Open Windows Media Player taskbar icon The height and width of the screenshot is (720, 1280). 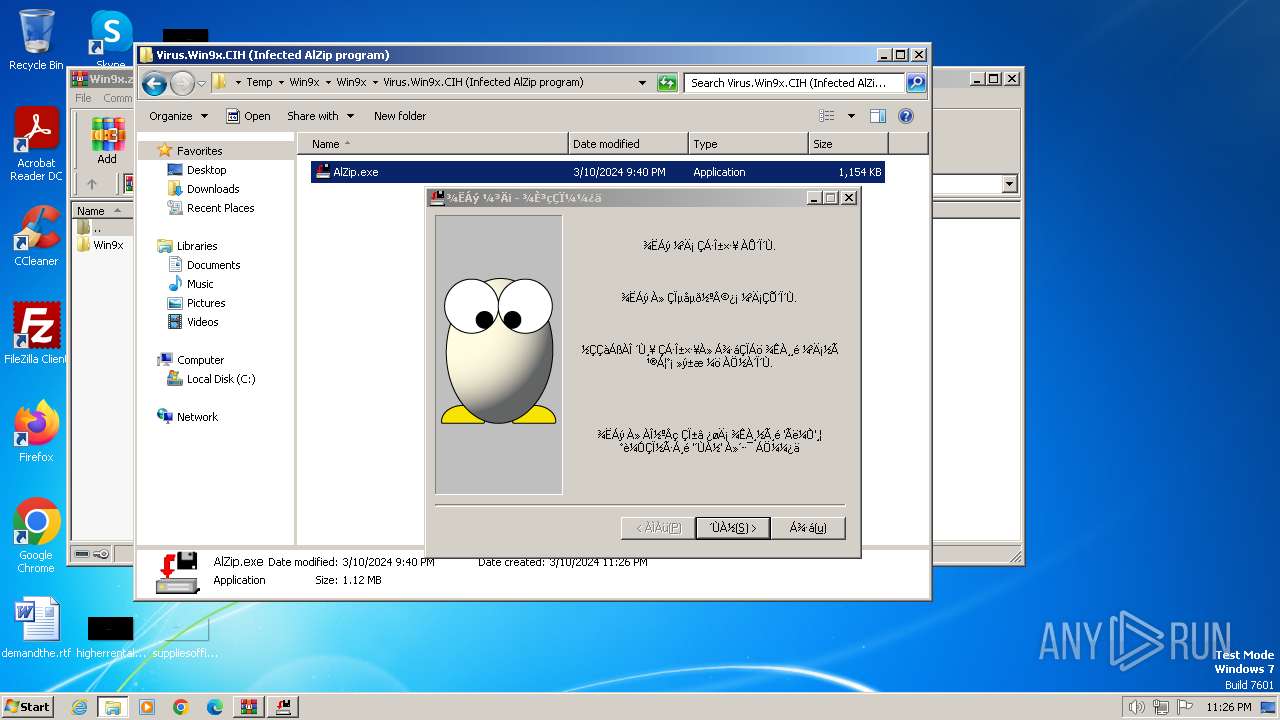(x=147, y=707)
